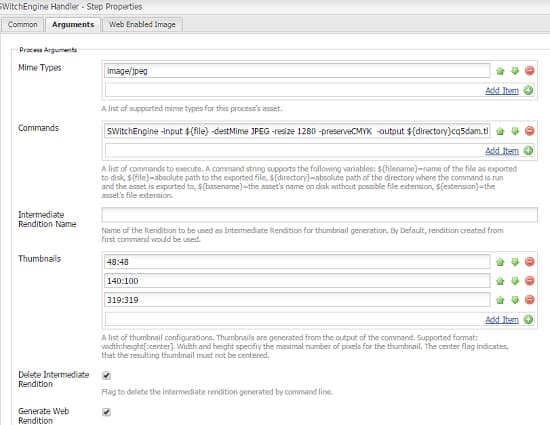Move 319:319 thumbnail up

click(500, 300)
